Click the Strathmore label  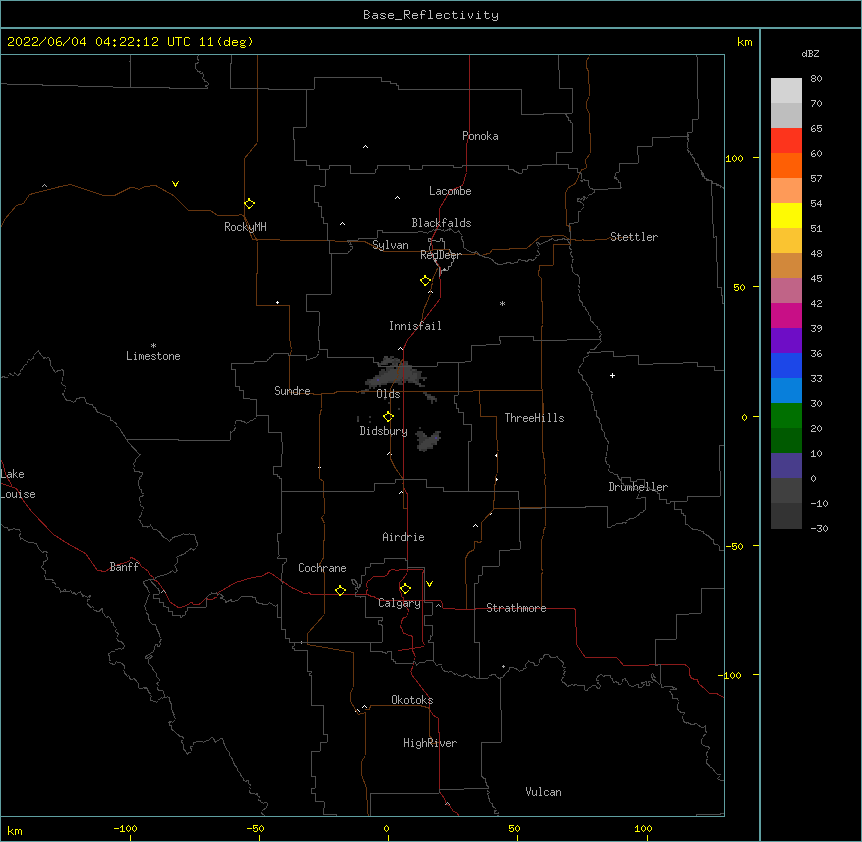point(516,608)
